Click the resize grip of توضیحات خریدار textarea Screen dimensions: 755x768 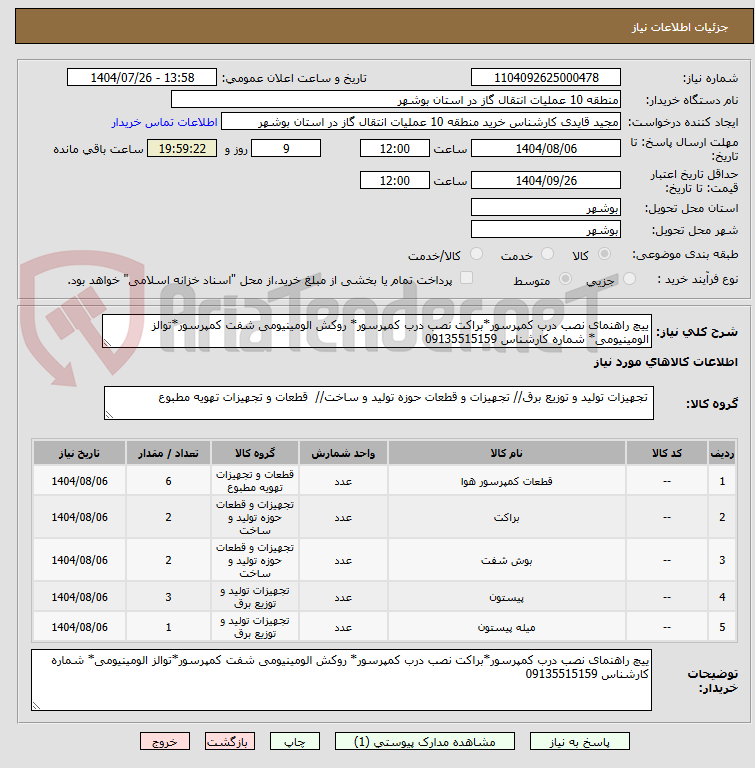coord(36,705)
